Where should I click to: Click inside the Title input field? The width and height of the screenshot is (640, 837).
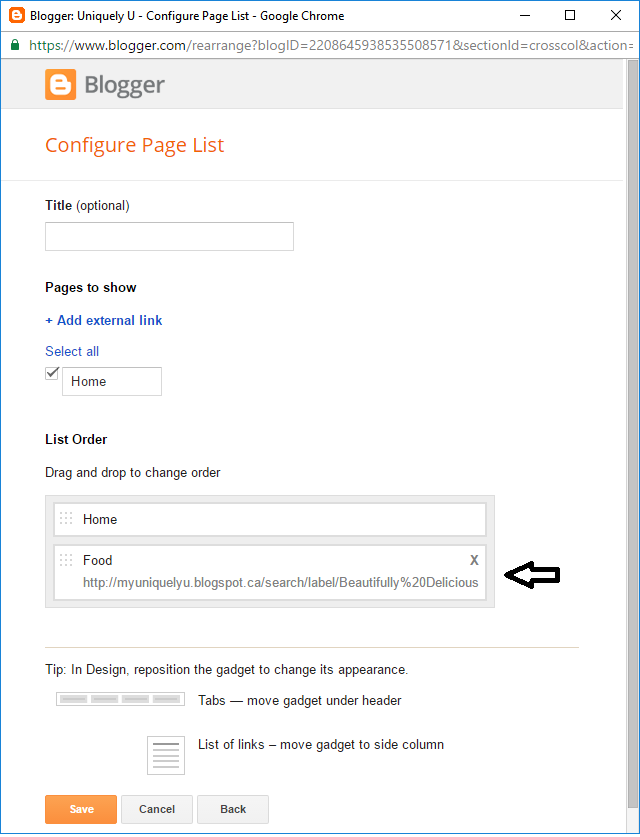tap(168, 236)
